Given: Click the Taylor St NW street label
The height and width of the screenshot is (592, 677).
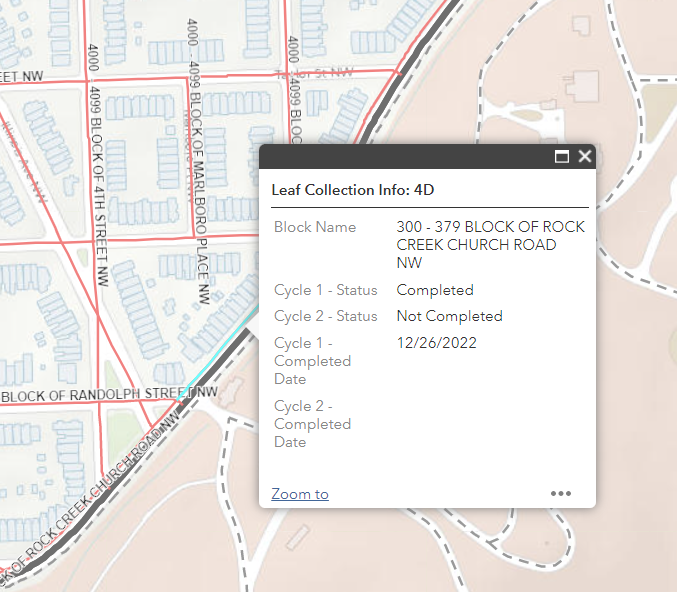Looking at the screenshot, I should [315, 73].
